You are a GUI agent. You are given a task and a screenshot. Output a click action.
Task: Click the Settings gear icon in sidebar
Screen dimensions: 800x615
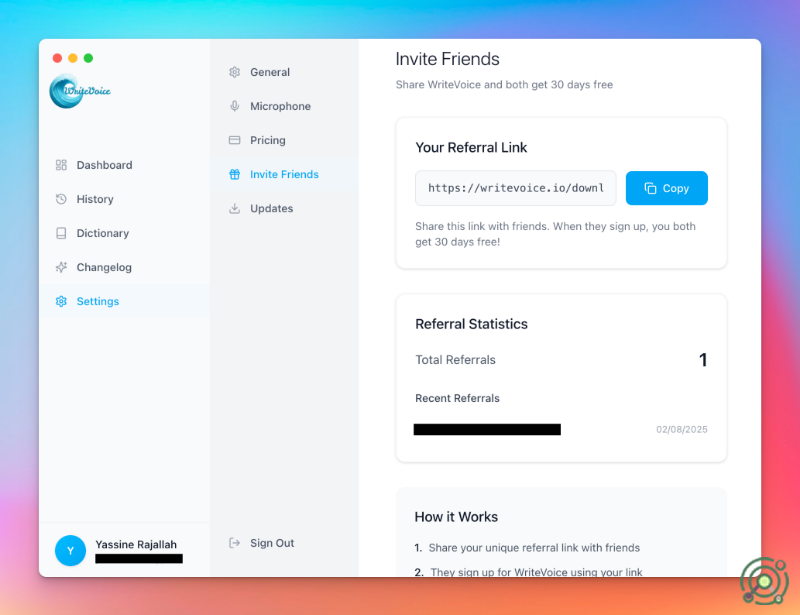click(x=61, y=301)
